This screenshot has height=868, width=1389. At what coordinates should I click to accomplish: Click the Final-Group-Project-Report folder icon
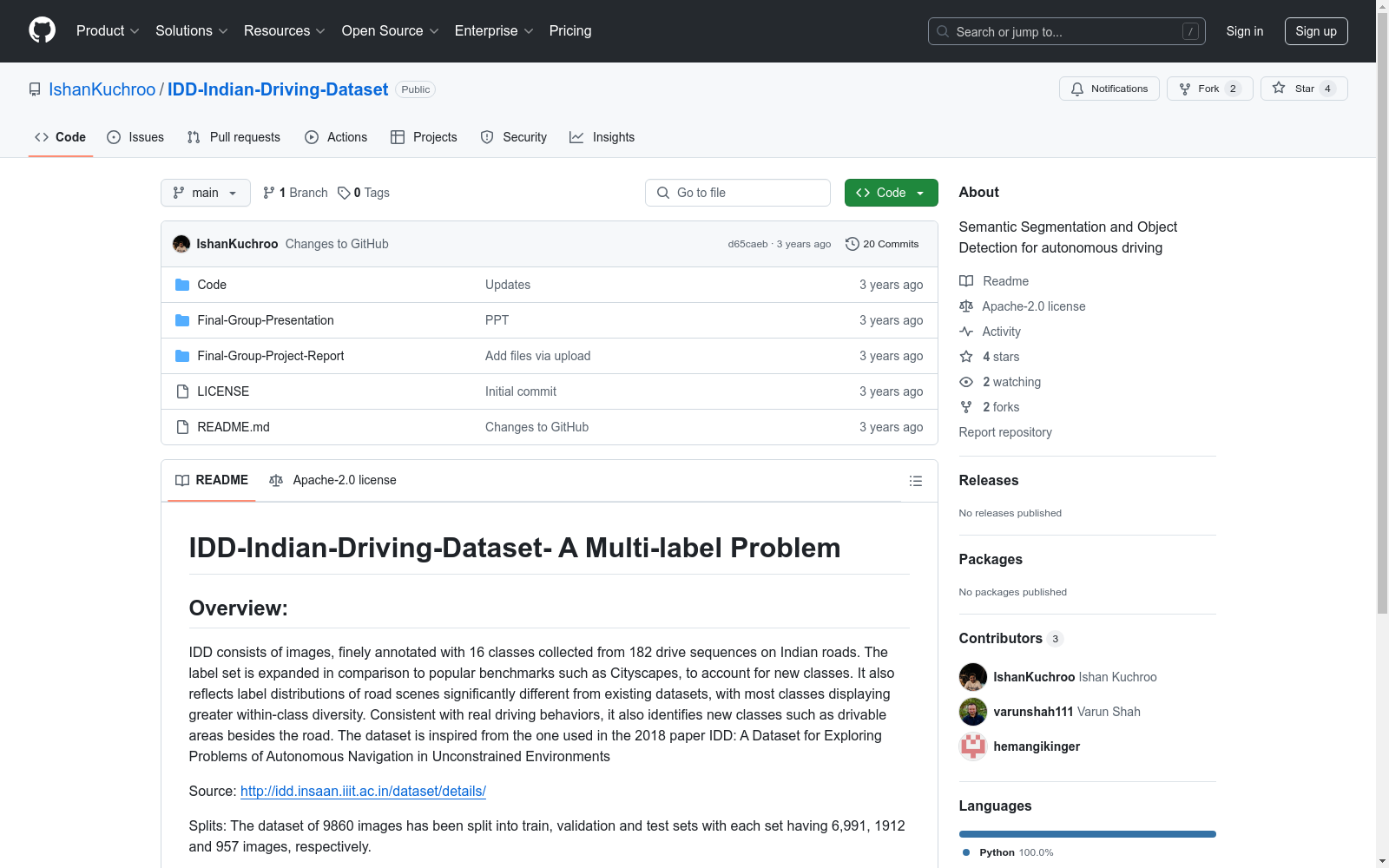pos(182,356)
